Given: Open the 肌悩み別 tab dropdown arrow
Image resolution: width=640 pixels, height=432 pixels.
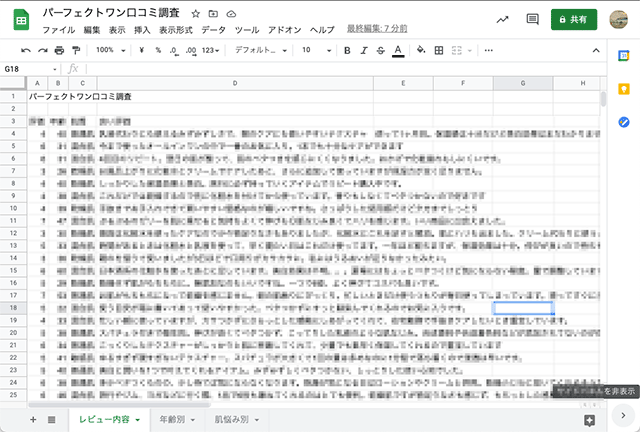Looking at the screenshot, I should click(257, 420).
